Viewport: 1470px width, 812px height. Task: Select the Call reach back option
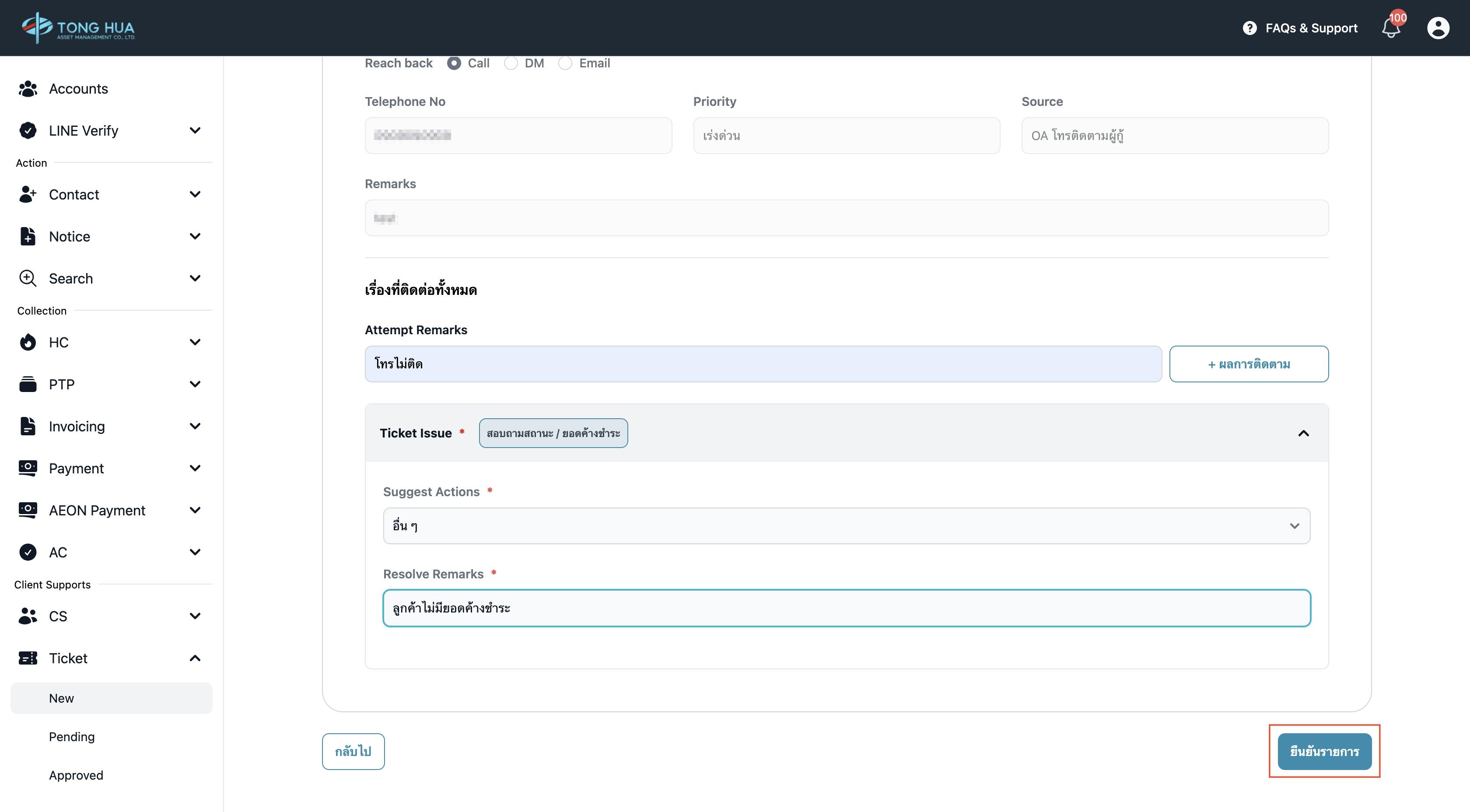click(454, 63)
